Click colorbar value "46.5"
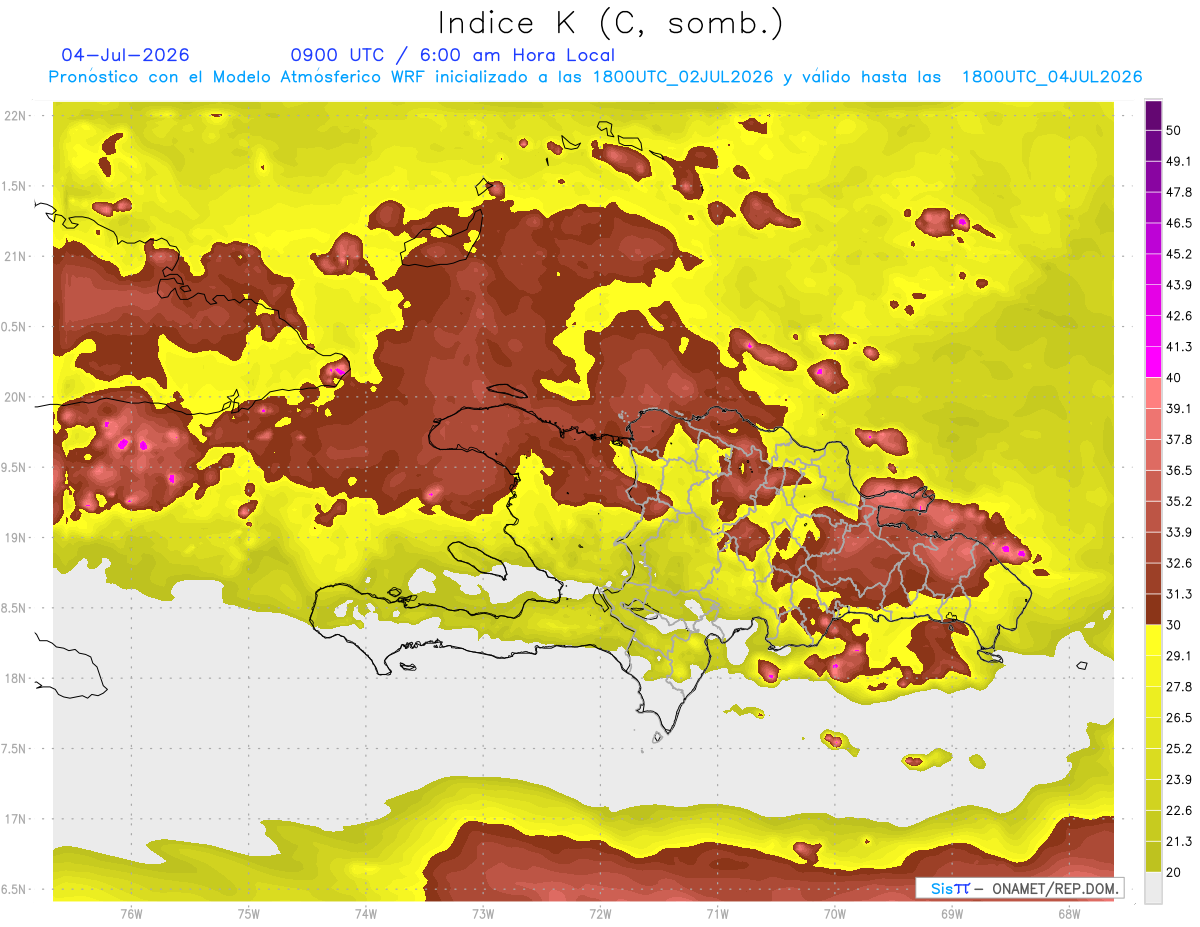This screenshot has width=1200, height=927. point(1178,223)
